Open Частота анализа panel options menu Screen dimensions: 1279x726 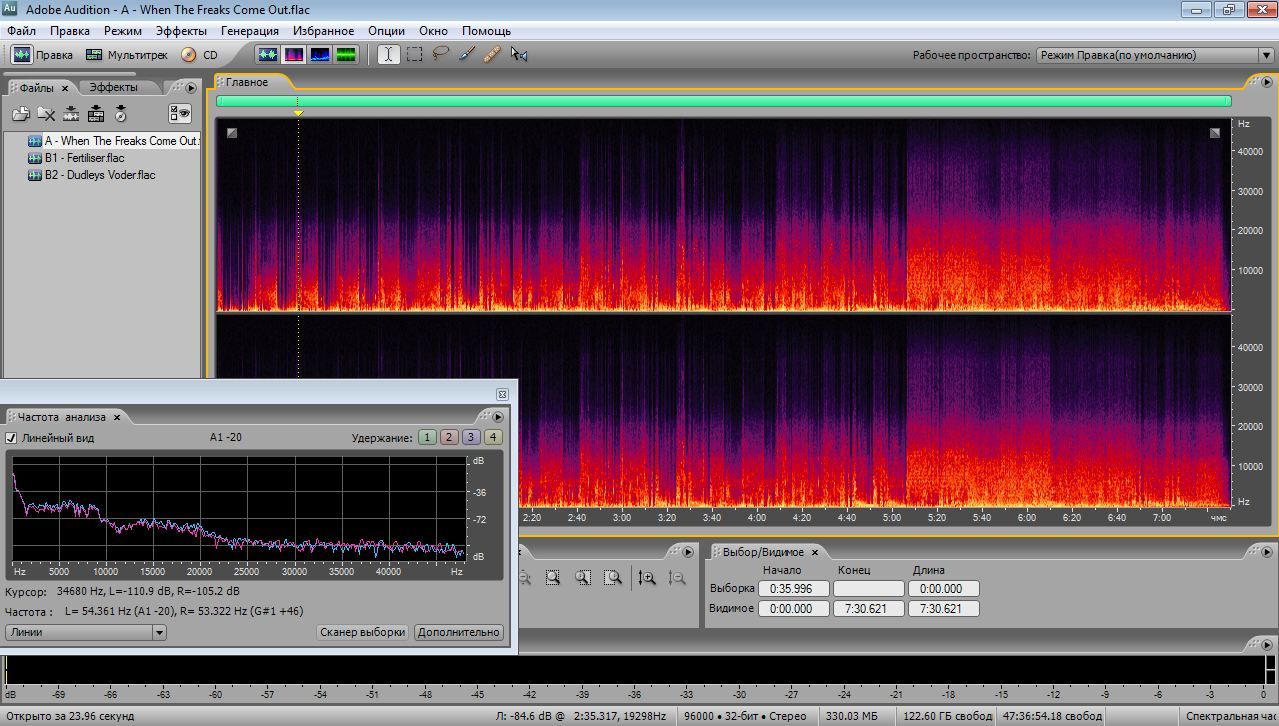coord(498,417)
